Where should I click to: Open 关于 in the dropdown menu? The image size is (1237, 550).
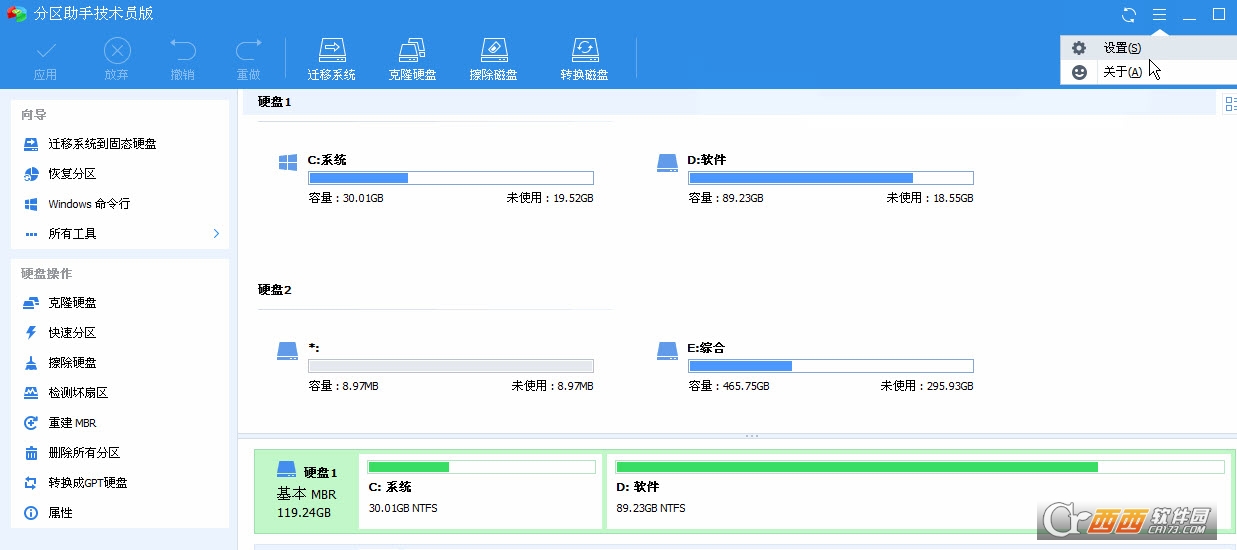(x=1121, y=72)
